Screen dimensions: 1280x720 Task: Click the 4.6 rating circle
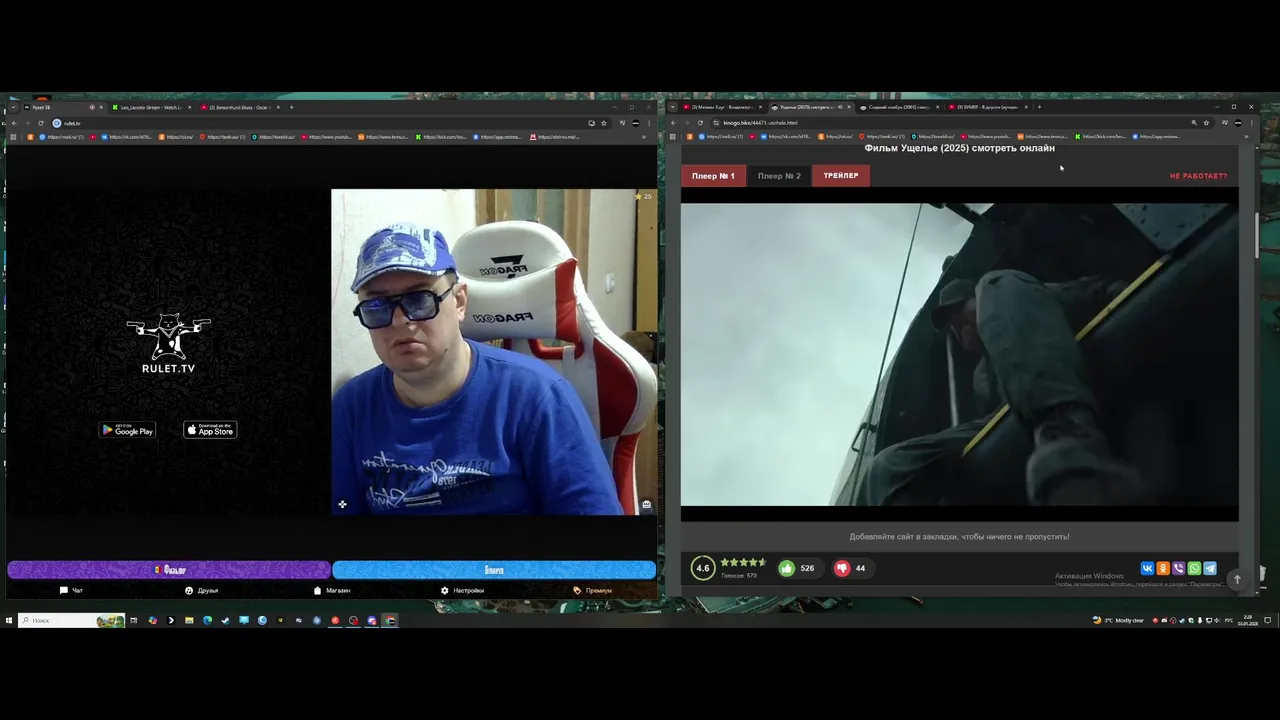coord(703,568)
